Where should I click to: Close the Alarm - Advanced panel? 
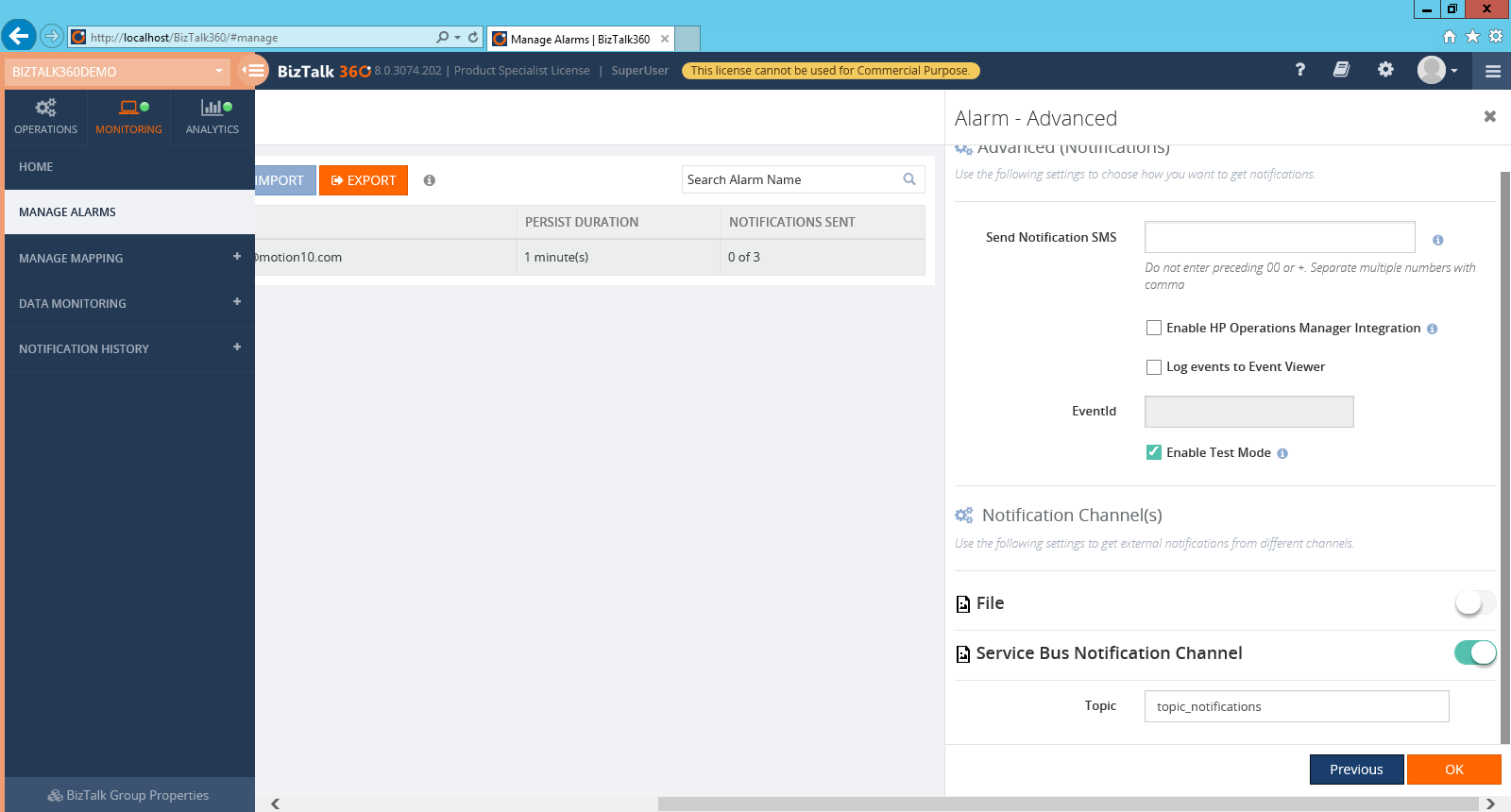point(1490,116)
